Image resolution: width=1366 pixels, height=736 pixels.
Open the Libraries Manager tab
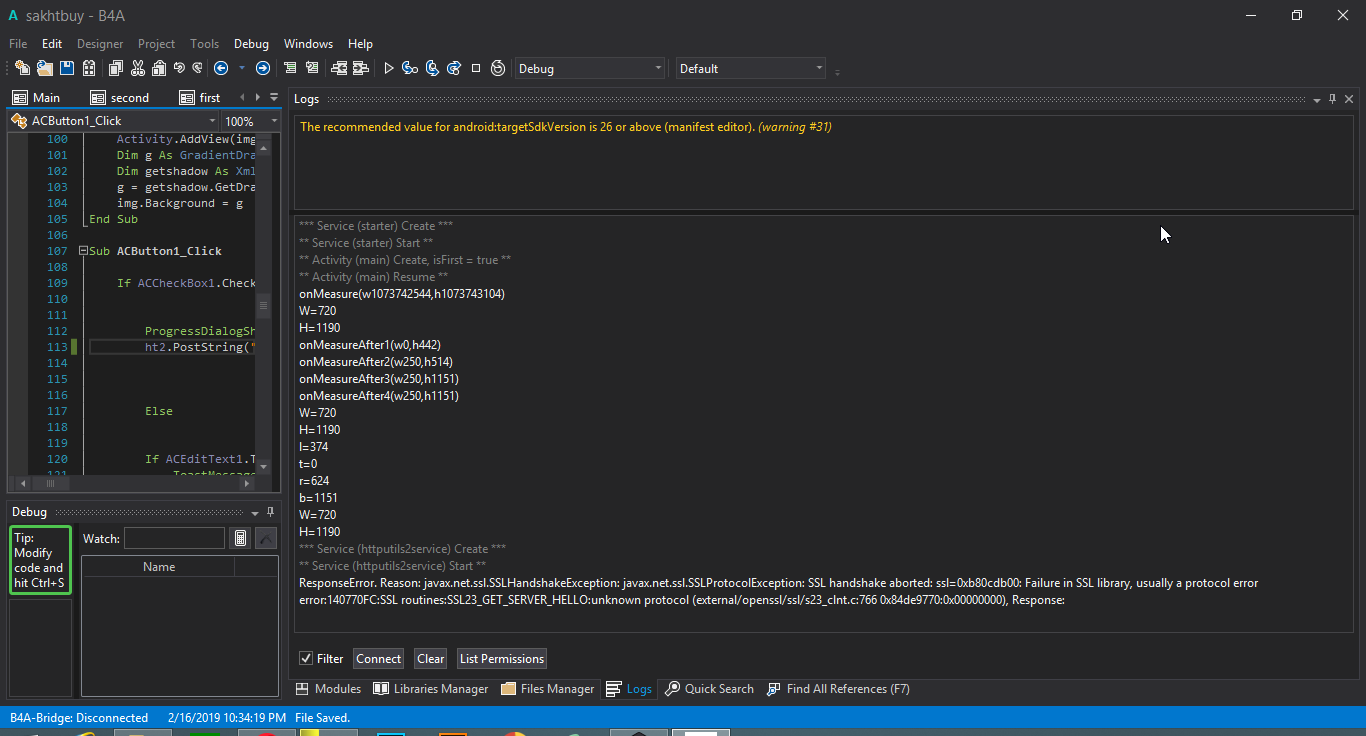[x=430, y=689]
